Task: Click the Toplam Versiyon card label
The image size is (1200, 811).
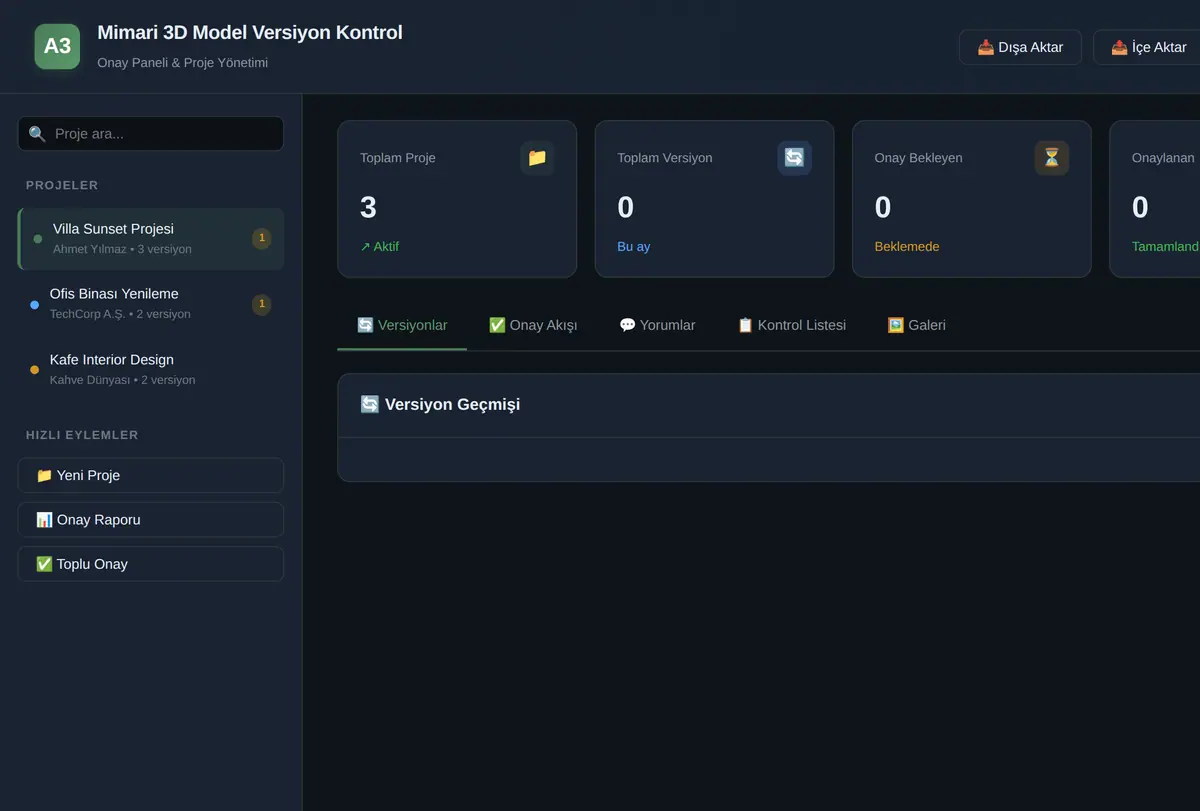Action: [665, 158]
